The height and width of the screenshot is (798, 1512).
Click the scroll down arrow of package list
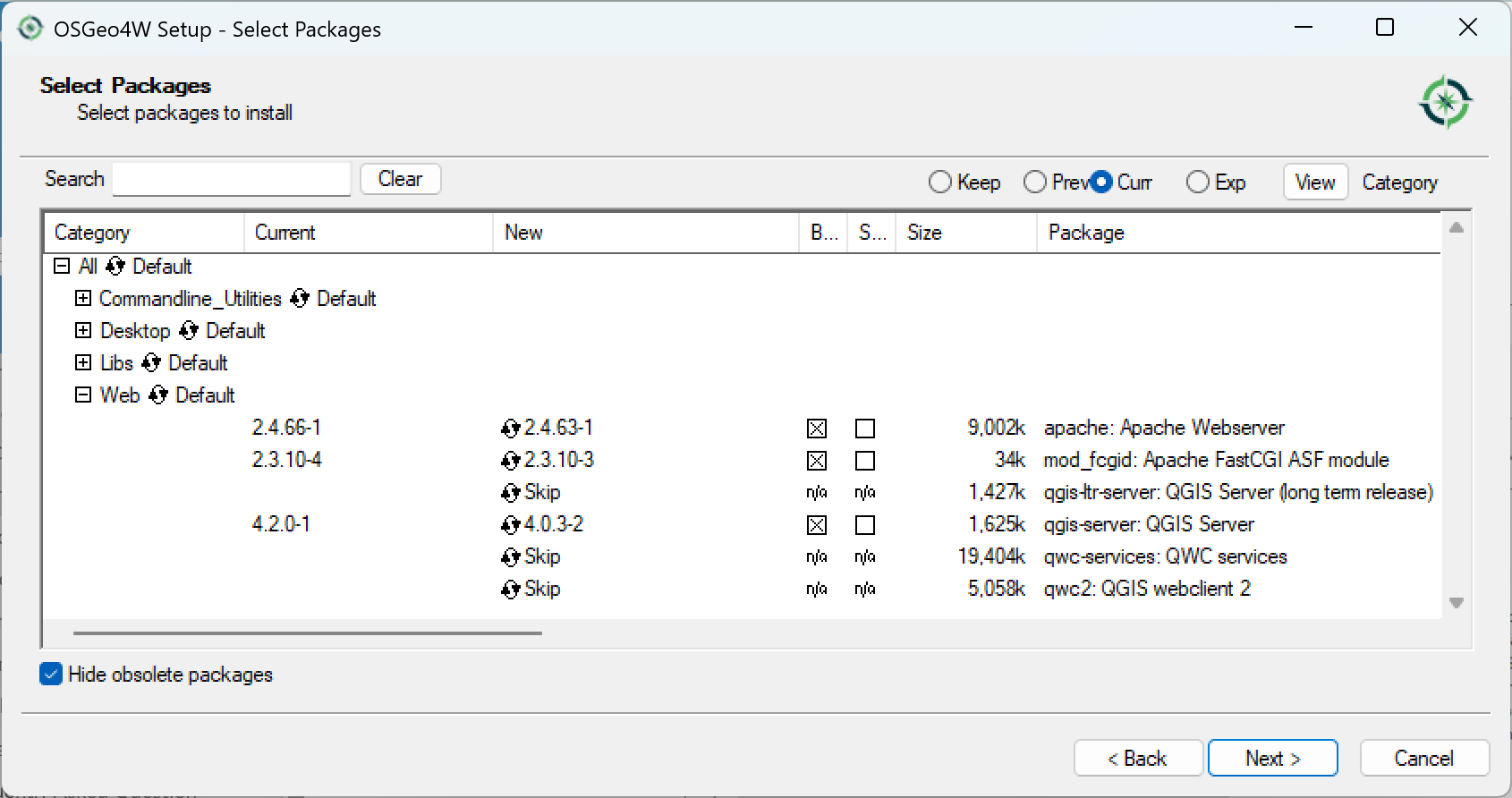point(1457,603)
